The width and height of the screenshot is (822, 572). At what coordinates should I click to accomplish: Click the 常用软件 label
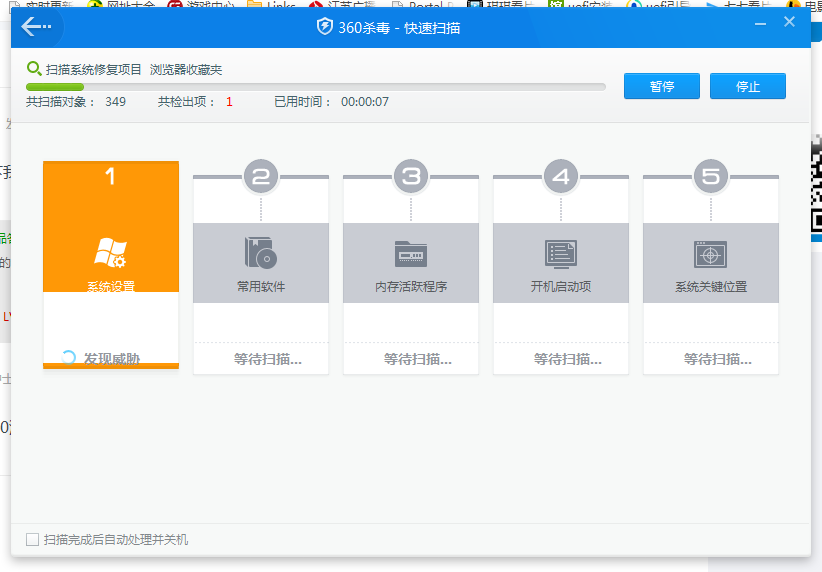click(261, 286)
